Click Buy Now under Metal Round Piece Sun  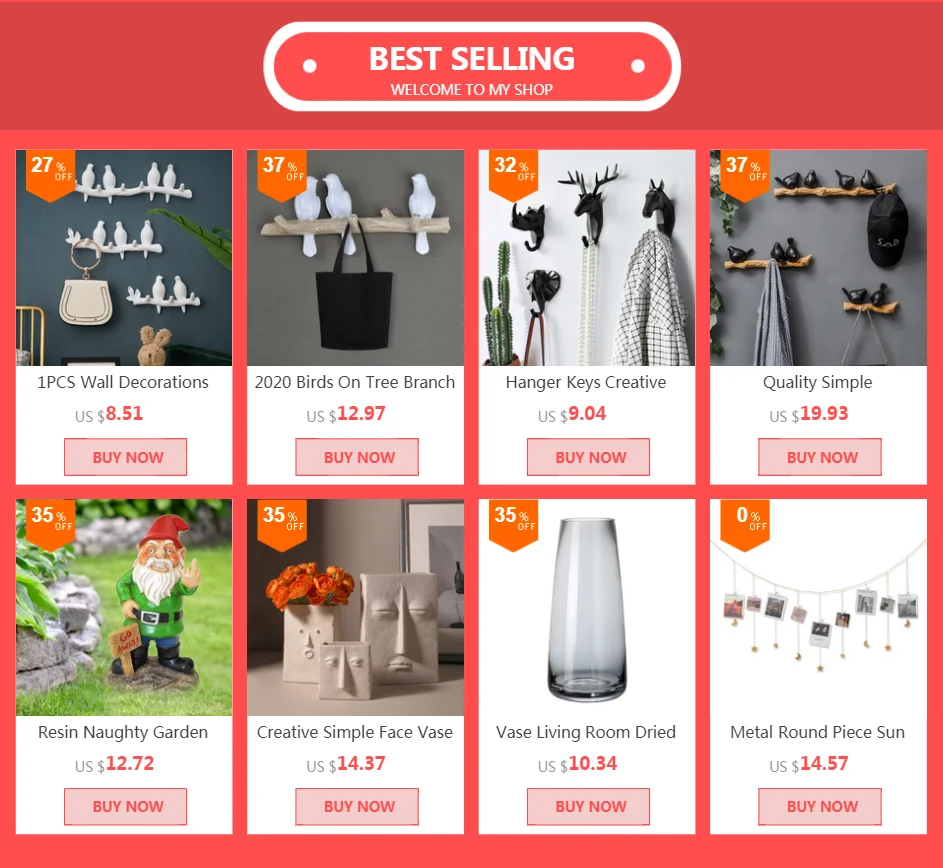tap(820, 807)
